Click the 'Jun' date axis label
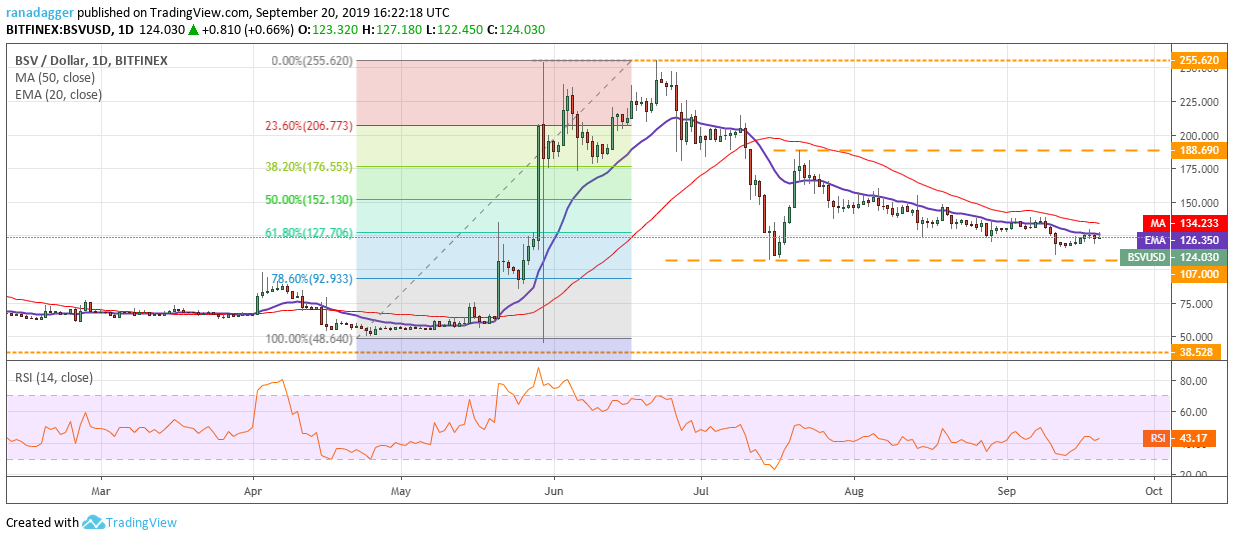The height and width of the screenshot is (540, 1234). coord(553,491)
